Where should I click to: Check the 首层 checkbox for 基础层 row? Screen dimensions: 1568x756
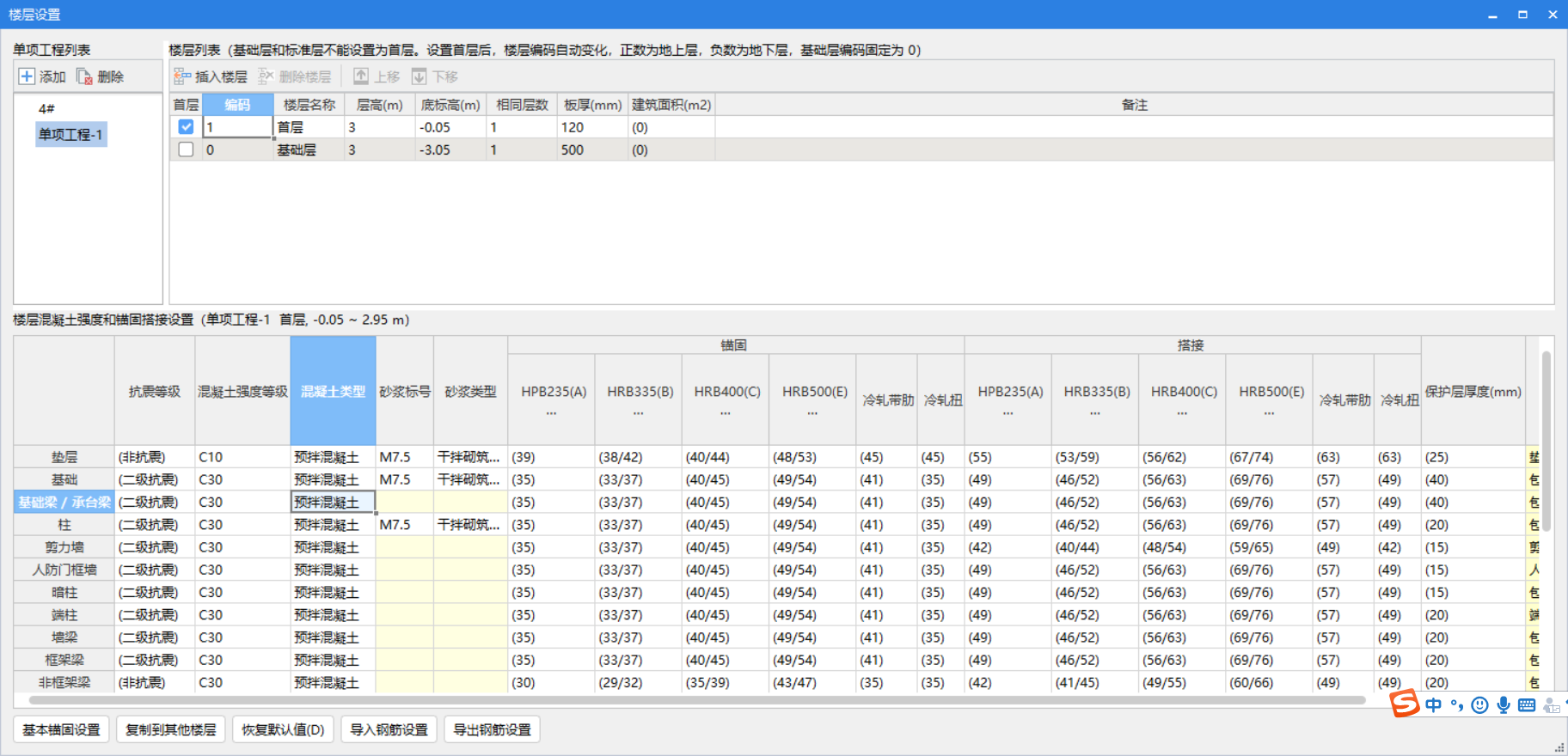pyautogui.click(x=186, y=149)
